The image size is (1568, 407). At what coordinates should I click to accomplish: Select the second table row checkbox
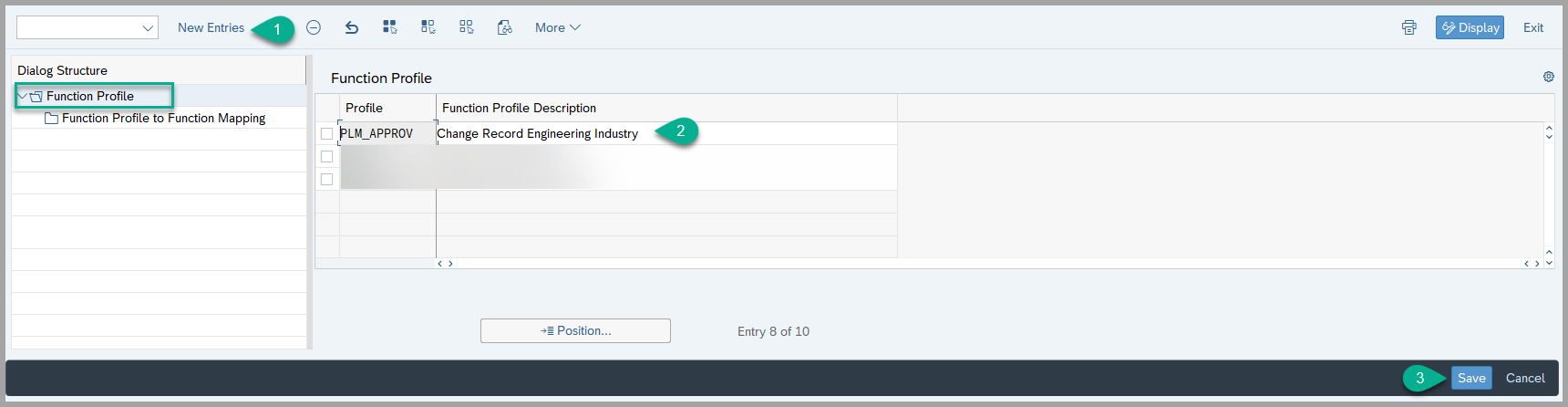326,156
